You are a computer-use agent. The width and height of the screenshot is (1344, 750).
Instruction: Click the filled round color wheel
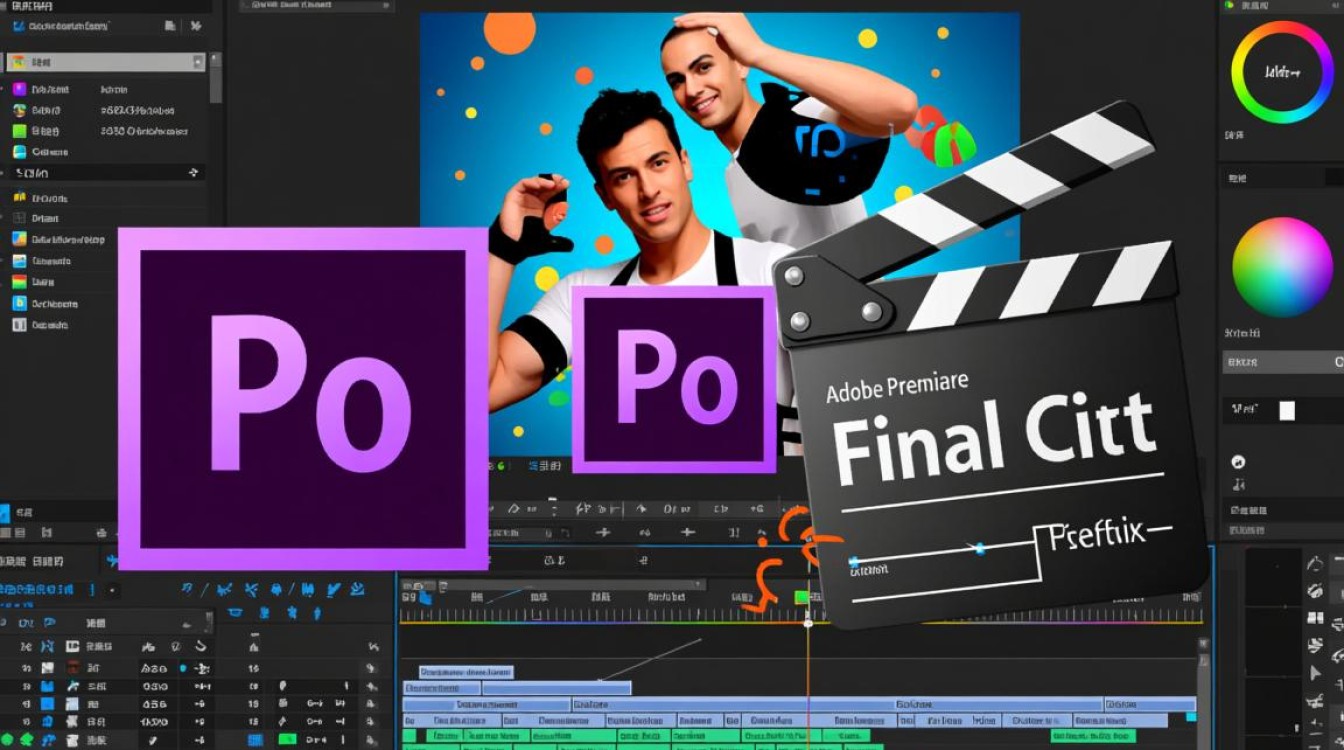[1282, 268]
